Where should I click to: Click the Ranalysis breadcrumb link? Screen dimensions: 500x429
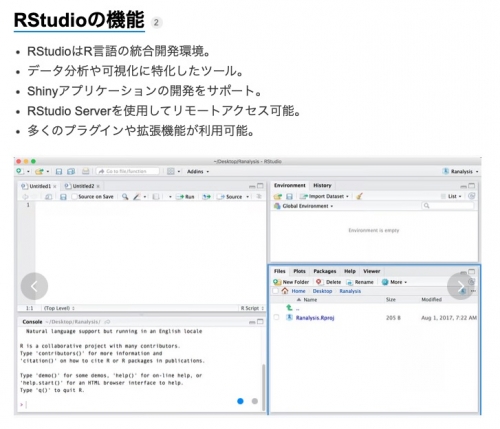point(350,291)
